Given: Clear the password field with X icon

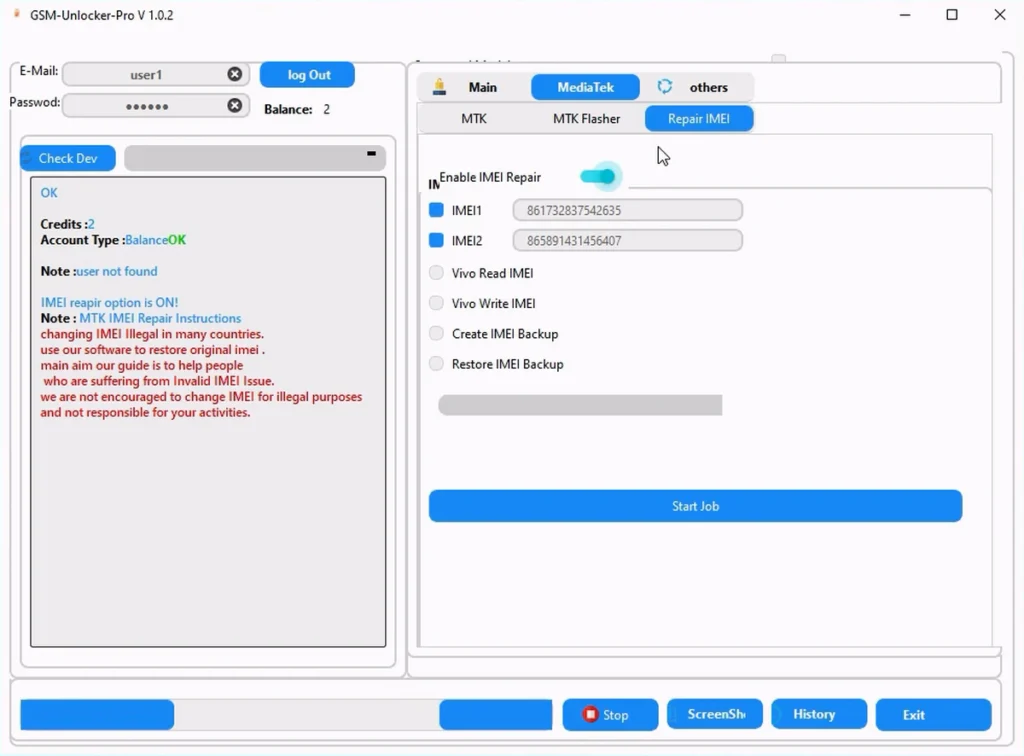Looking at the screenshot, I should (234, 106).
